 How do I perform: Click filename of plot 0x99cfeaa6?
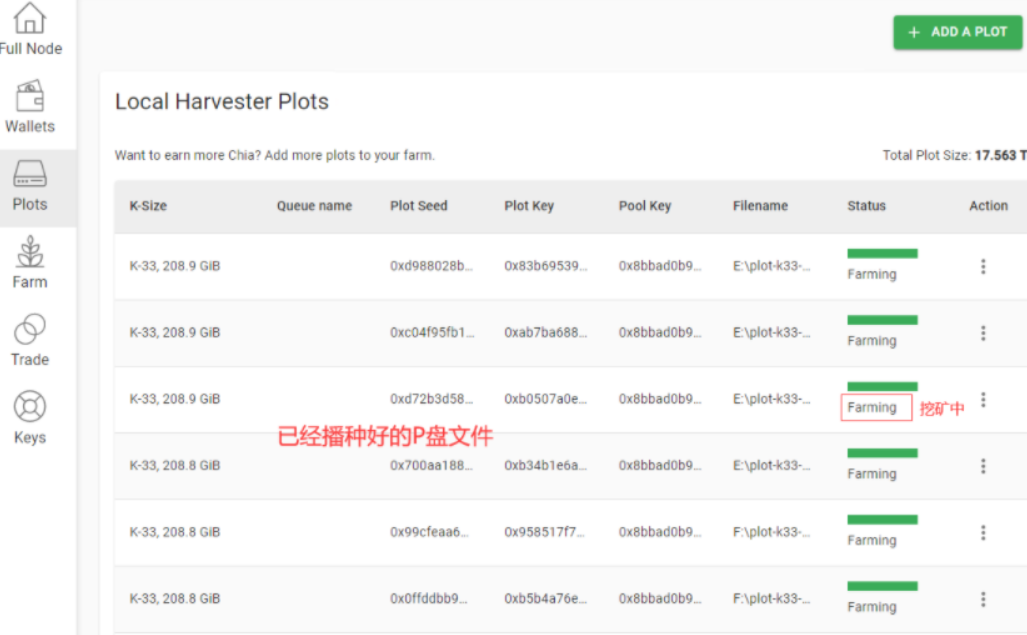(x=772, y=532)
